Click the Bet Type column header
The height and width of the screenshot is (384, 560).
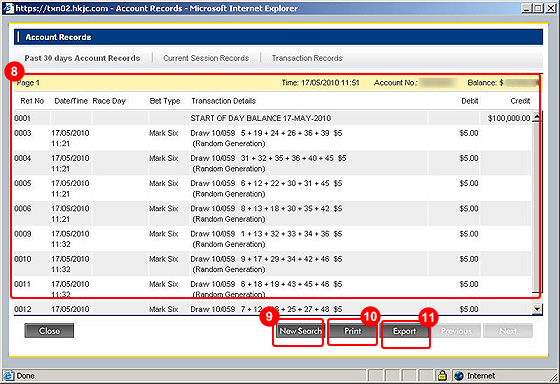[x=165, y=101]
